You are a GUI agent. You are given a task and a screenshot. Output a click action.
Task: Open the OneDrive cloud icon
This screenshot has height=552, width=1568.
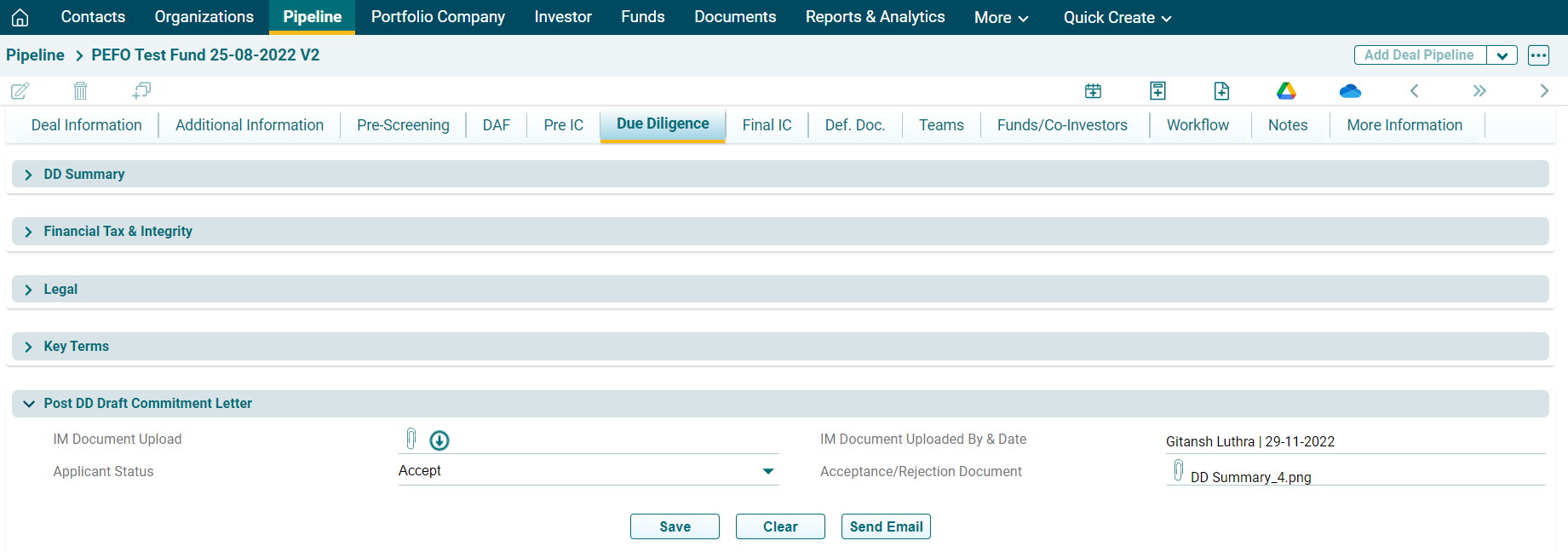(1350, 90)
